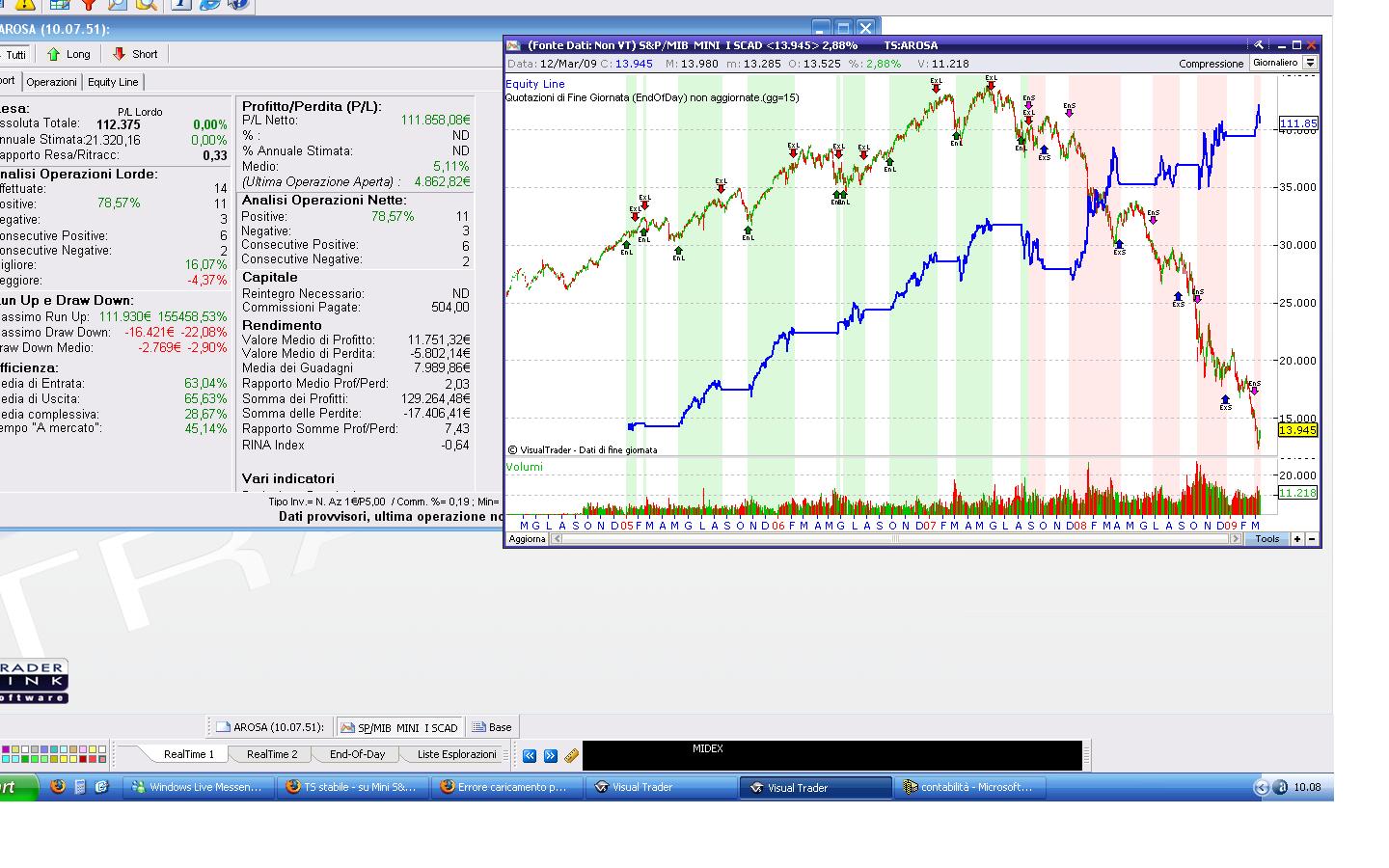This screenshot has height=868, width=1389.
Task: Pick the magenta color swatch
Action: pyautogui.click(x=6, y=749)
